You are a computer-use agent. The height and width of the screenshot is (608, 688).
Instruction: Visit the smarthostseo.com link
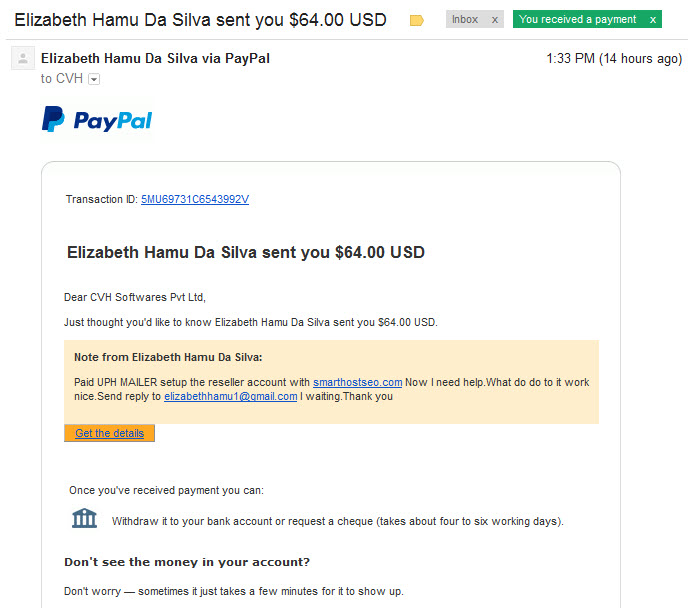coord(357,382)
